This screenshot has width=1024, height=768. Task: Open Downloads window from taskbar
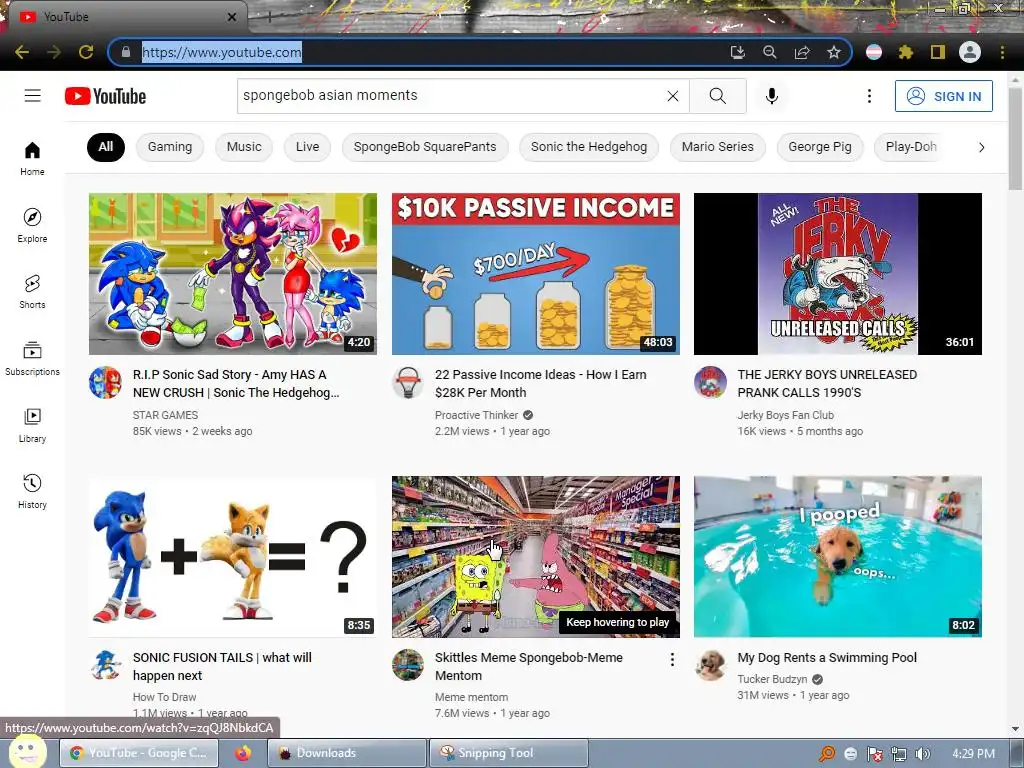[x=346, y=753]
